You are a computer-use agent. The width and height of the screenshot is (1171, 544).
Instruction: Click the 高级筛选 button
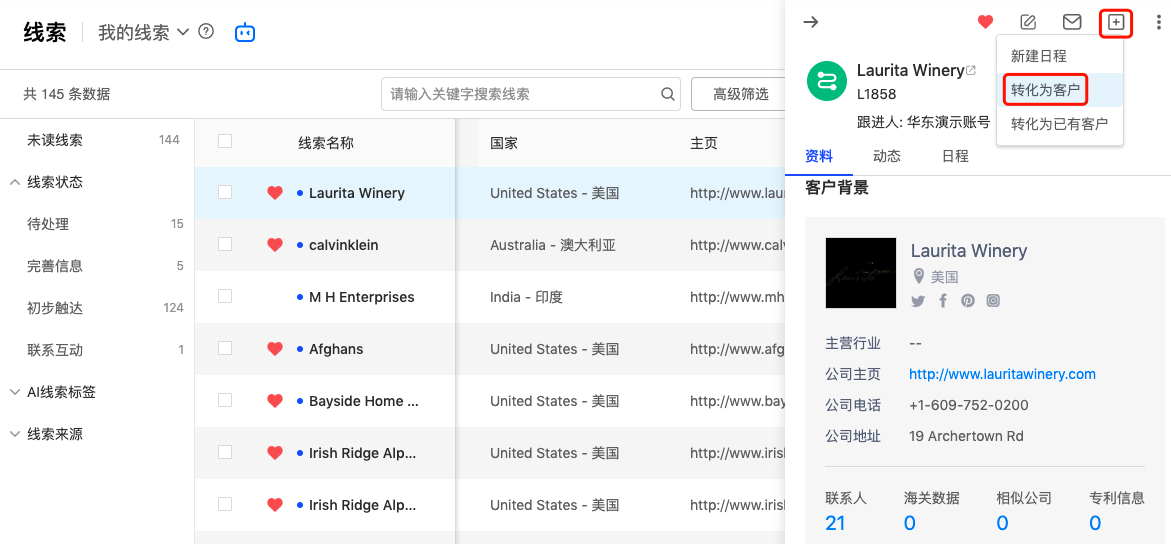(740, 94)
